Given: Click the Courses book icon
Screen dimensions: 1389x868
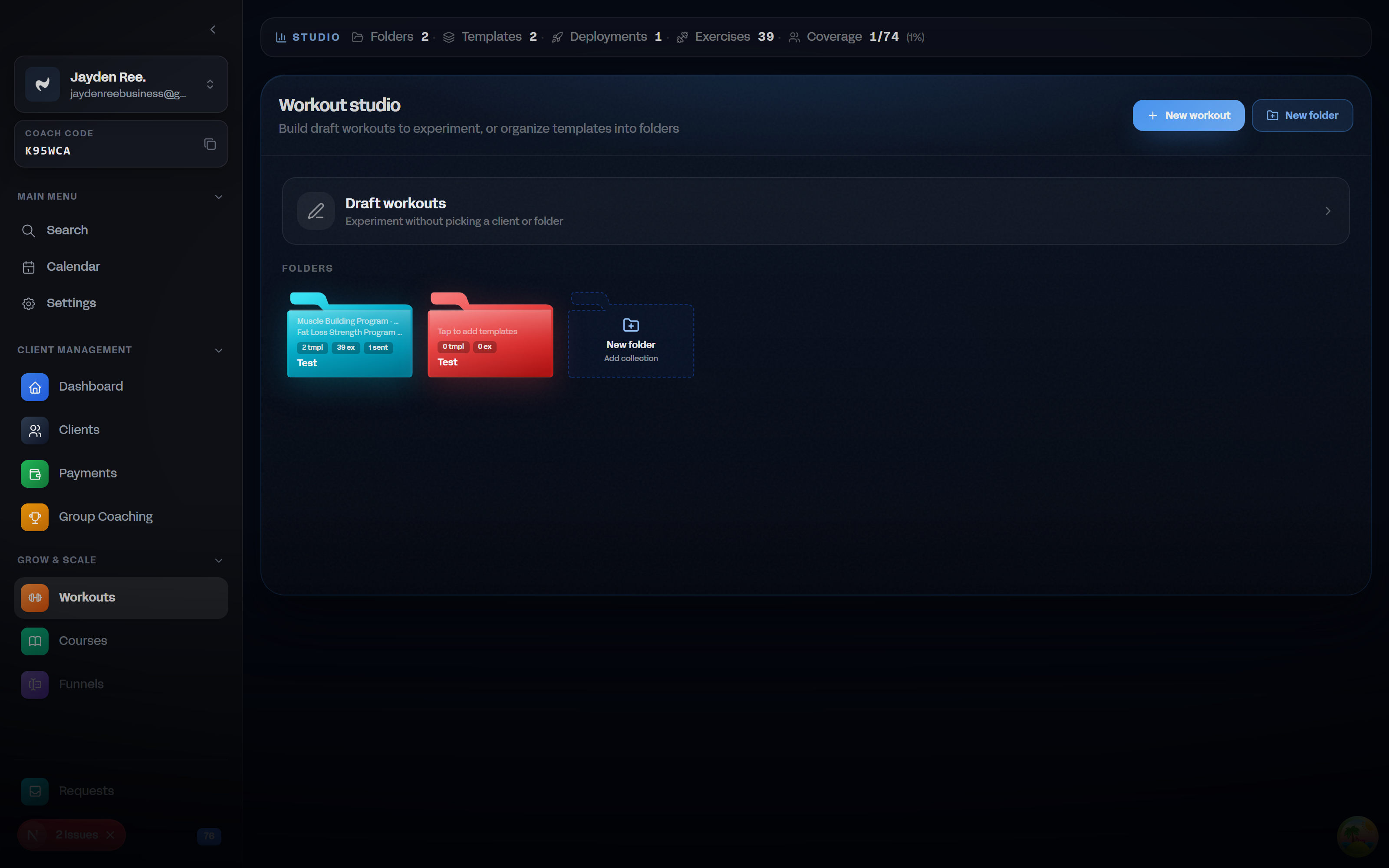Looking at the screenshot, I should 34,641.
